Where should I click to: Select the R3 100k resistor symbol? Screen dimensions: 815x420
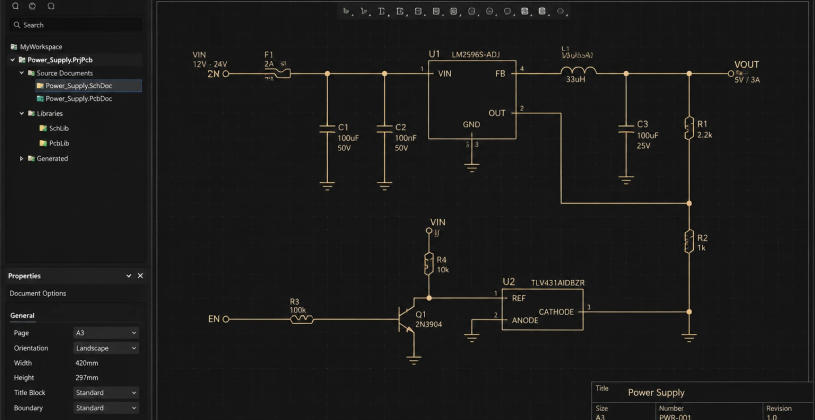tap(301, 319)
